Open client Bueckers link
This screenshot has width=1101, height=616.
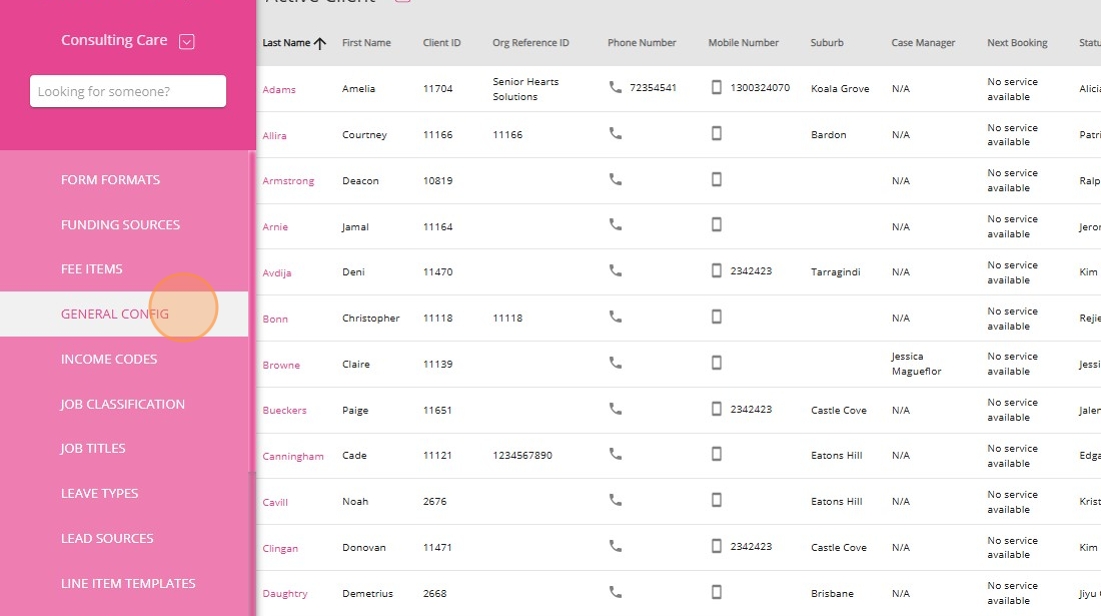tap(284, 410)
